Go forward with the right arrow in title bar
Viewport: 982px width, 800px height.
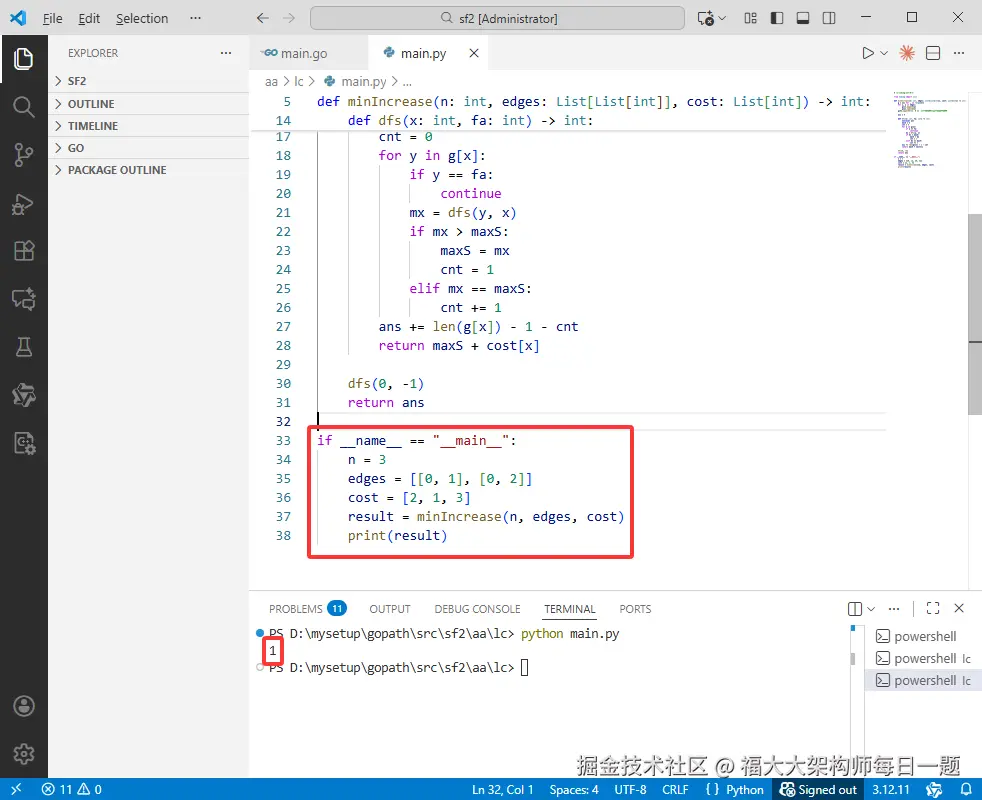pos(289,18)
